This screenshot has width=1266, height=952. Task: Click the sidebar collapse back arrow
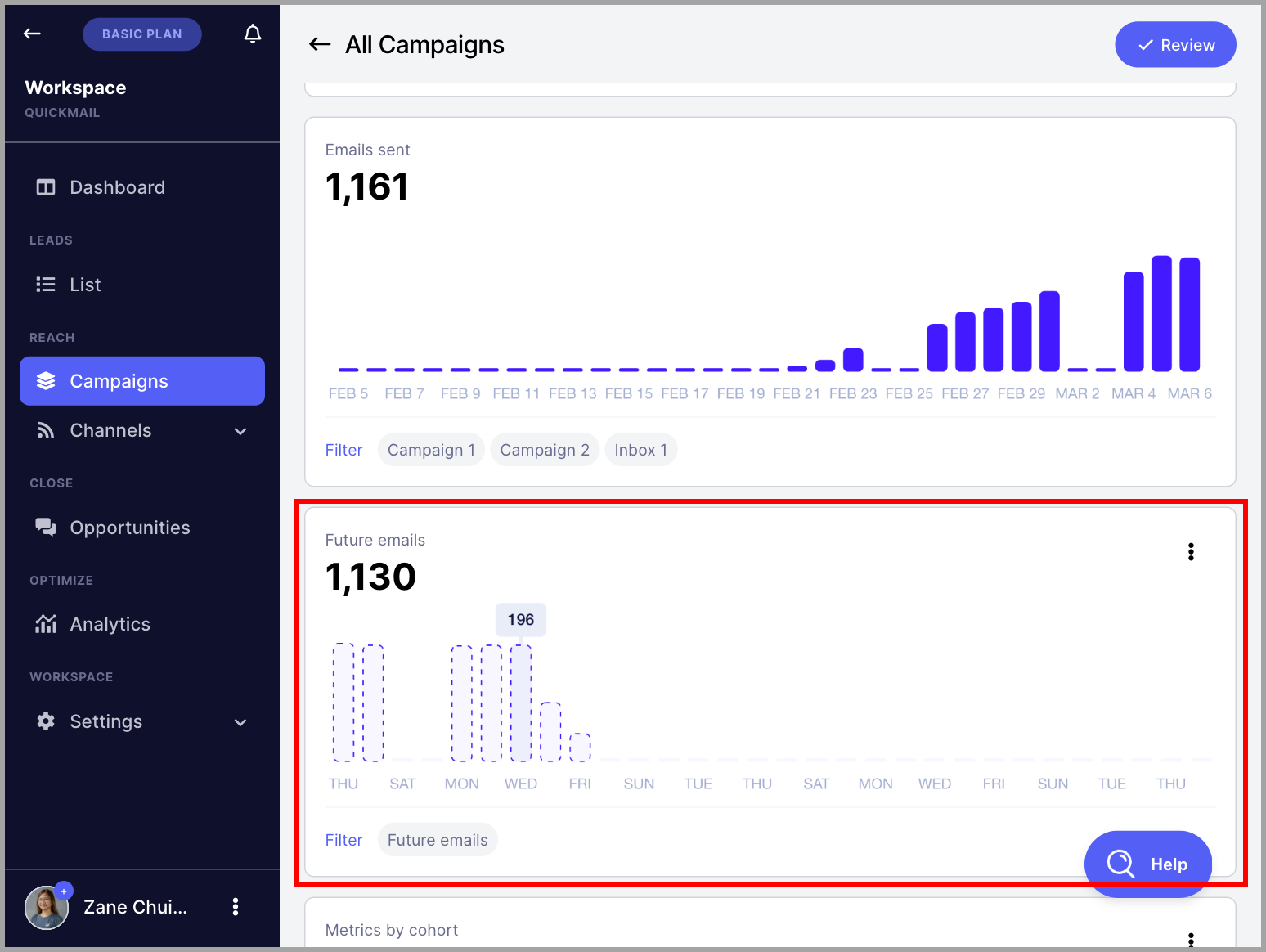click(32, 34)
